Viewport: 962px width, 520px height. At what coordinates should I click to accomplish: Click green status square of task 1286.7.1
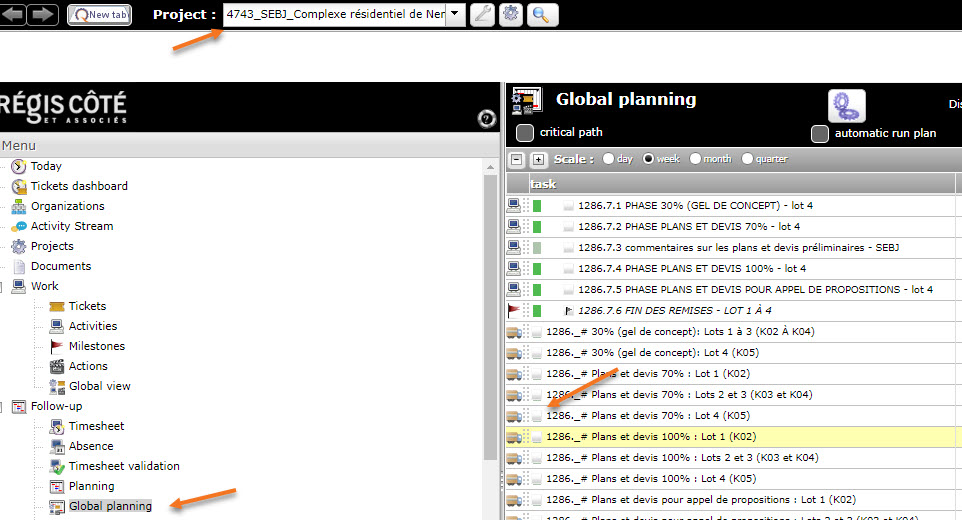pyautogui.click(x=537, y=205)
